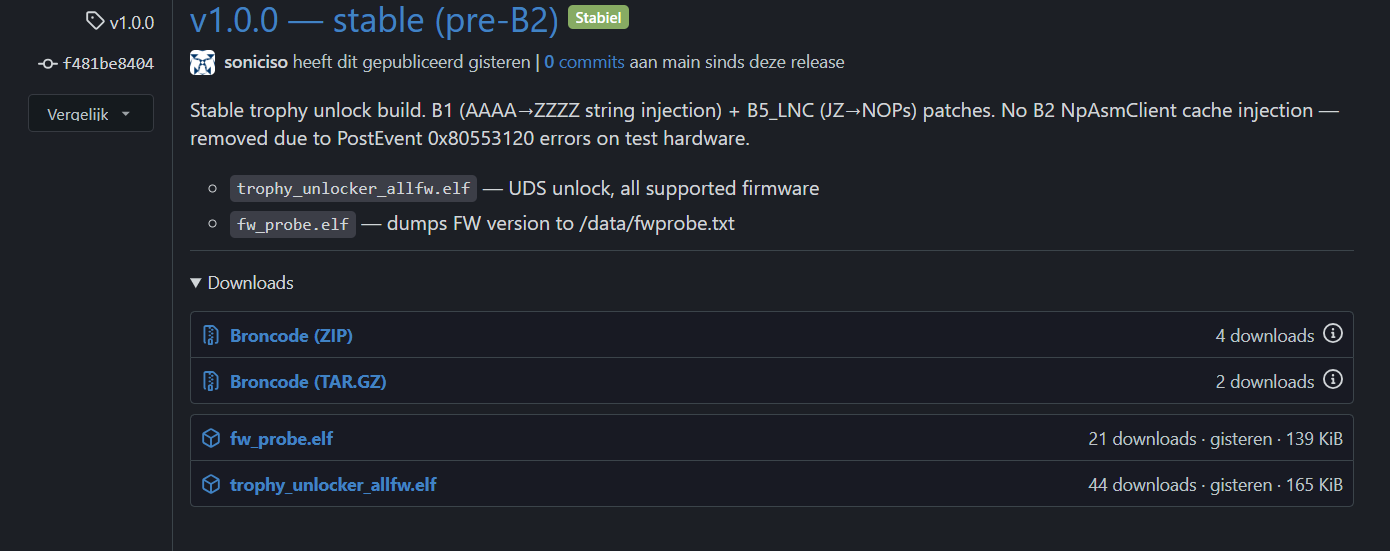This screenshot has width=1390, height=551.
Task: Click the package icon beside trophy_unlocker_allfw.elf
Action: coord(211,484)
